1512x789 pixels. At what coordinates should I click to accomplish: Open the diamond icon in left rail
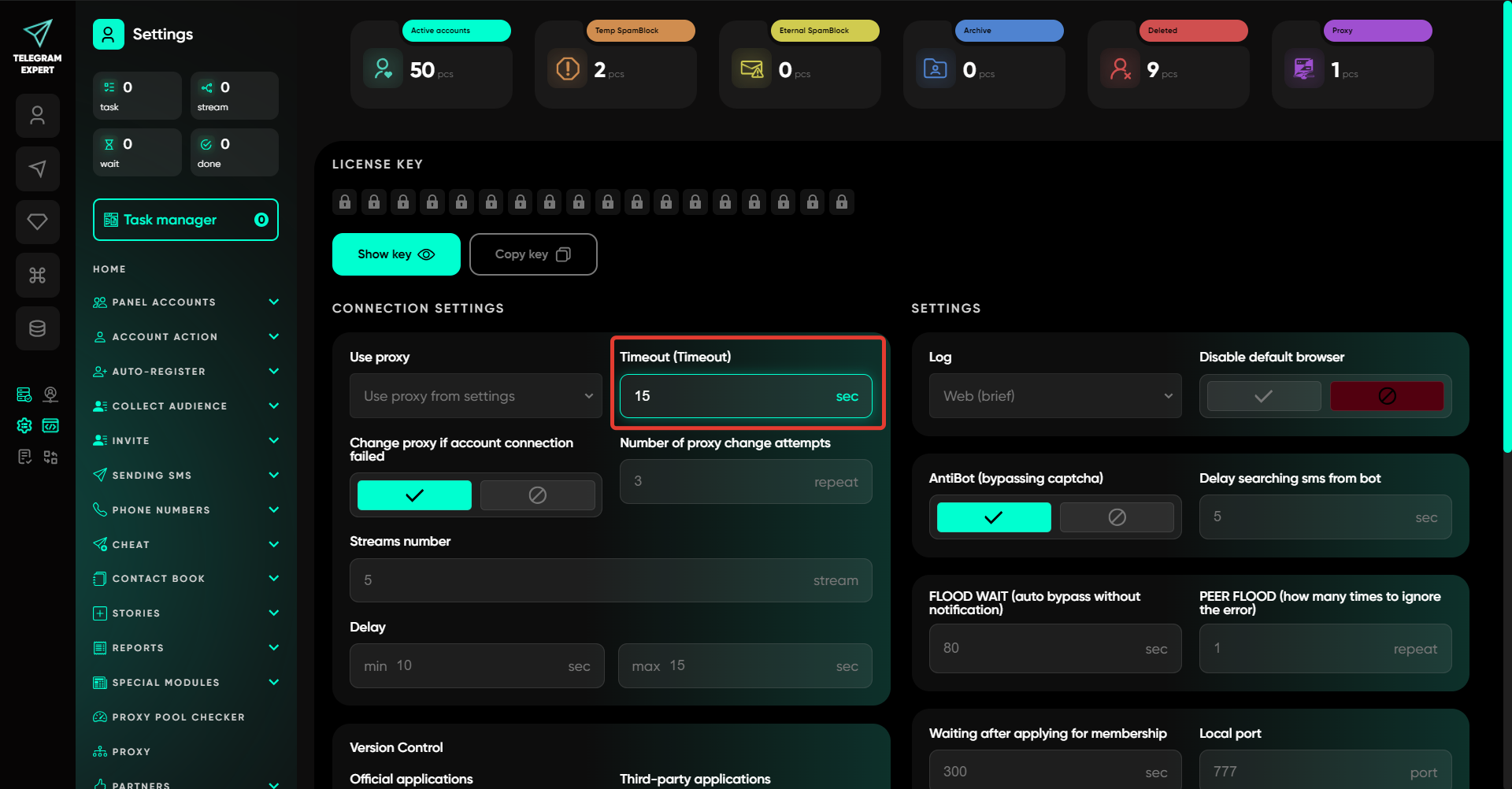point(37,222)
